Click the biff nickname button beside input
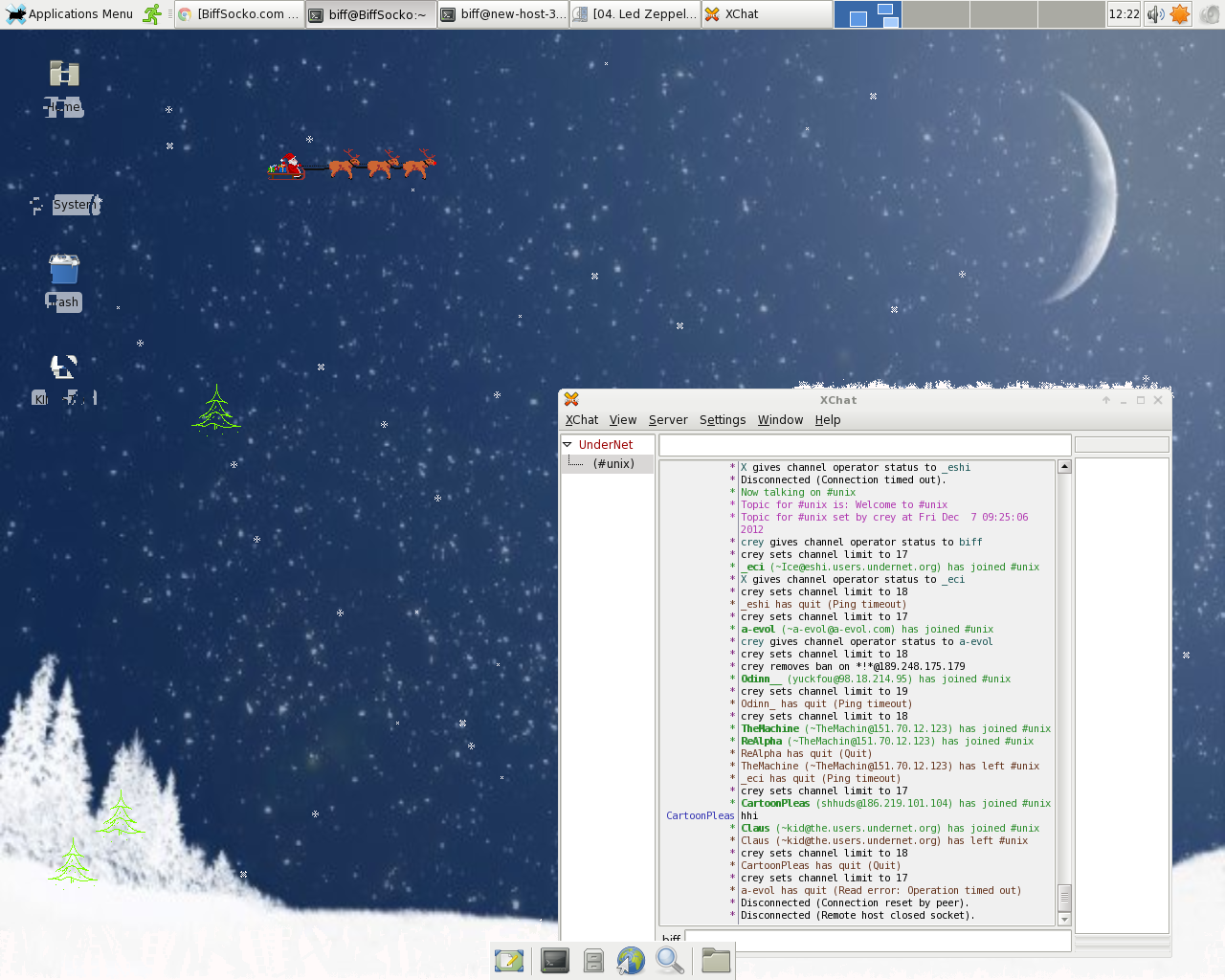This screenshot has width=1225, height=980. pyautogui.click(x=671, y=941)
